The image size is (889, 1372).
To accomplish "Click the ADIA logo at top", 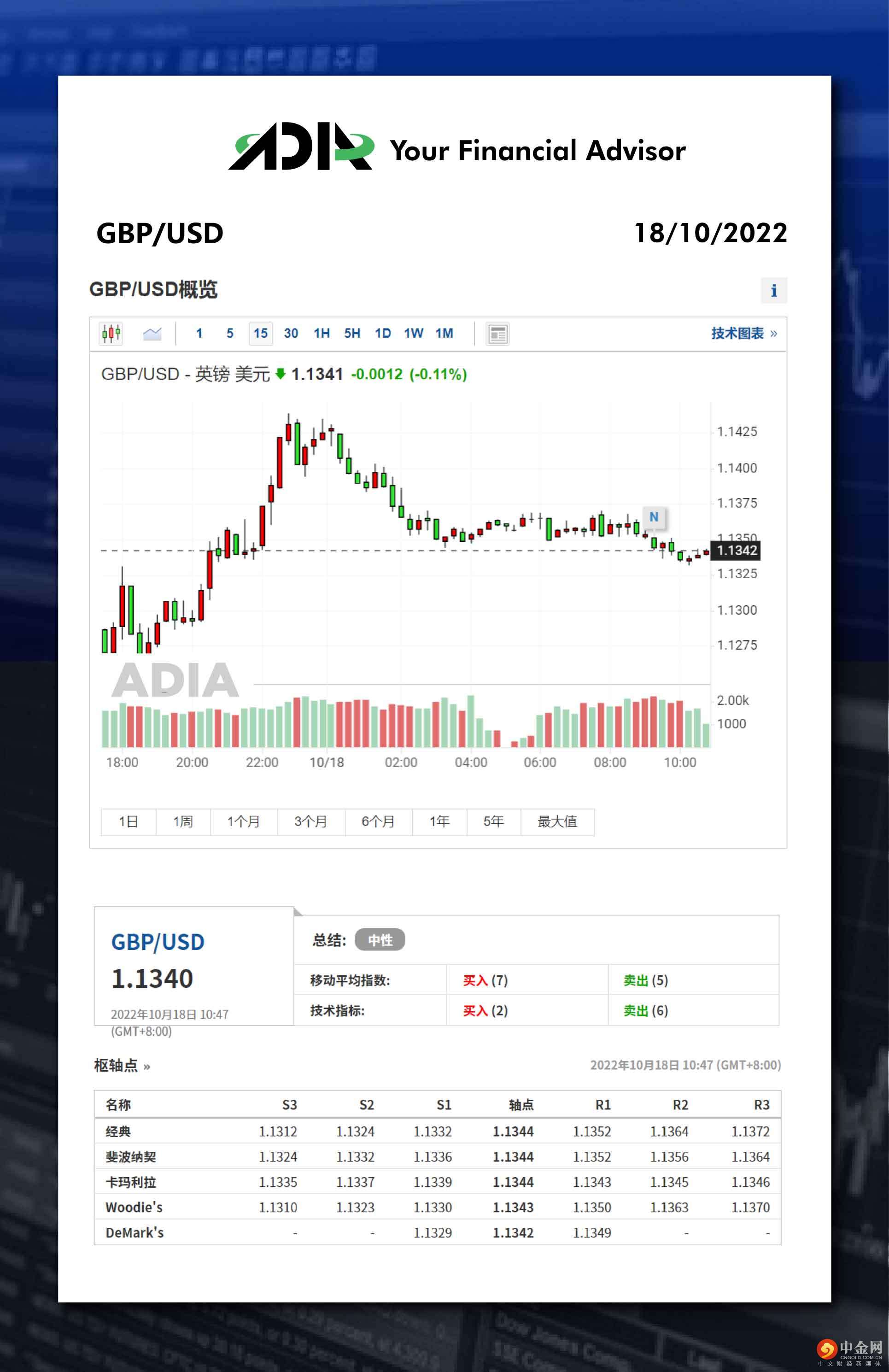I will (302, 147).
